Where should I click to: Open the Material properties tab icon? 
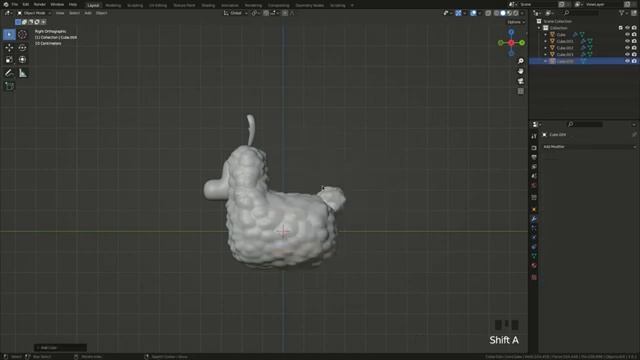(x=534, y=266)
